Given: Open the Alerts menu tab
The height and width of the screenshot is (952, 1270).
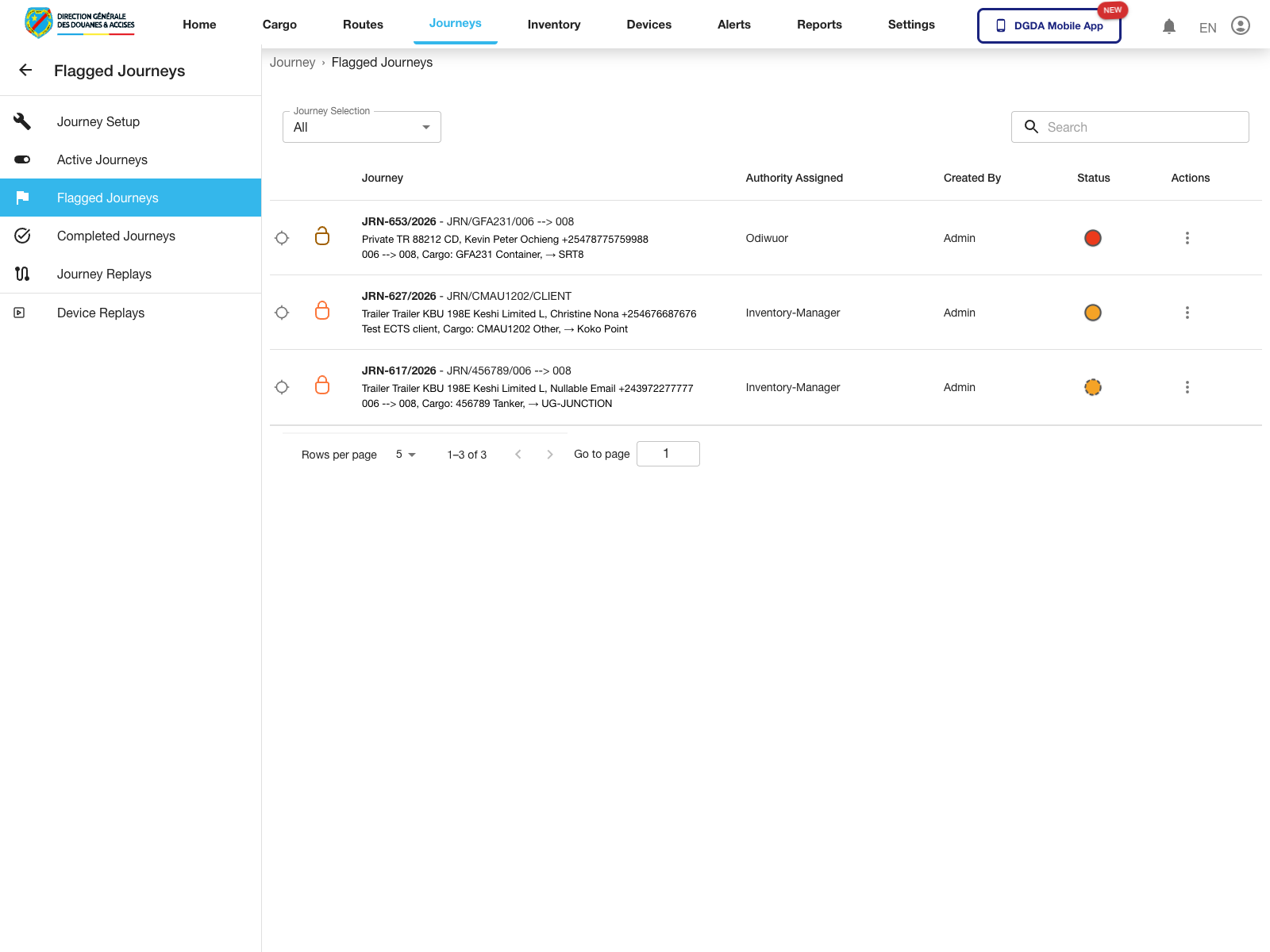Looking at the screenshot, I should 733,25.
